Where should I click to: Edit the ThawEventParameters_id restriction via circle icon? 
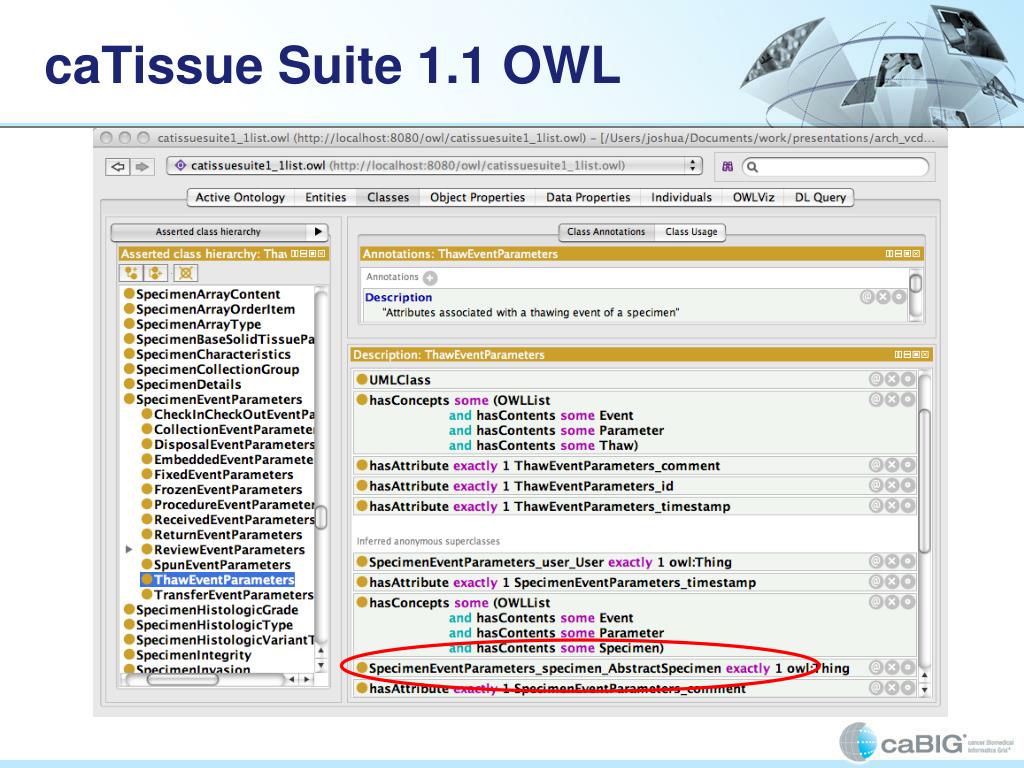pyautogui.click(x=908, y=485)
